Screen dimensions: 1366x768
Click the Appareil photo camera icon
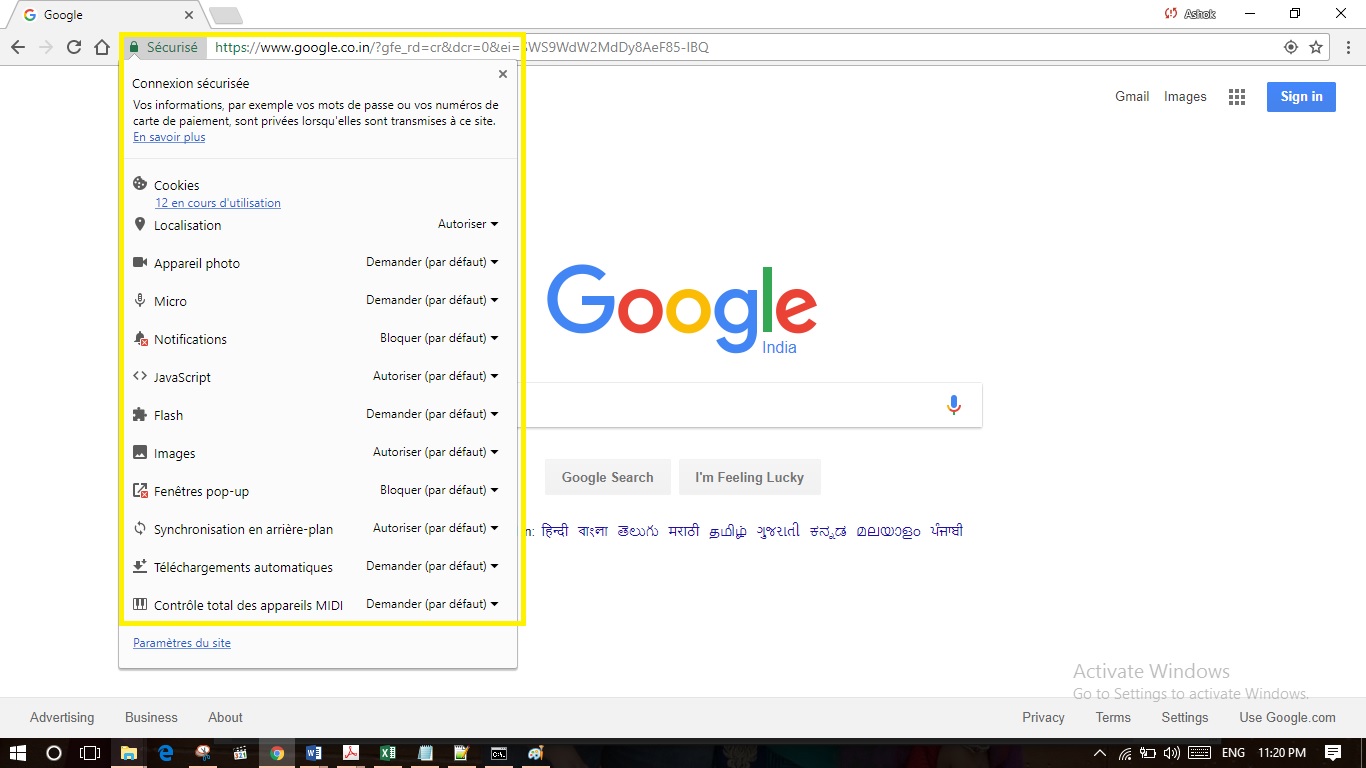[x=140, y=262]
